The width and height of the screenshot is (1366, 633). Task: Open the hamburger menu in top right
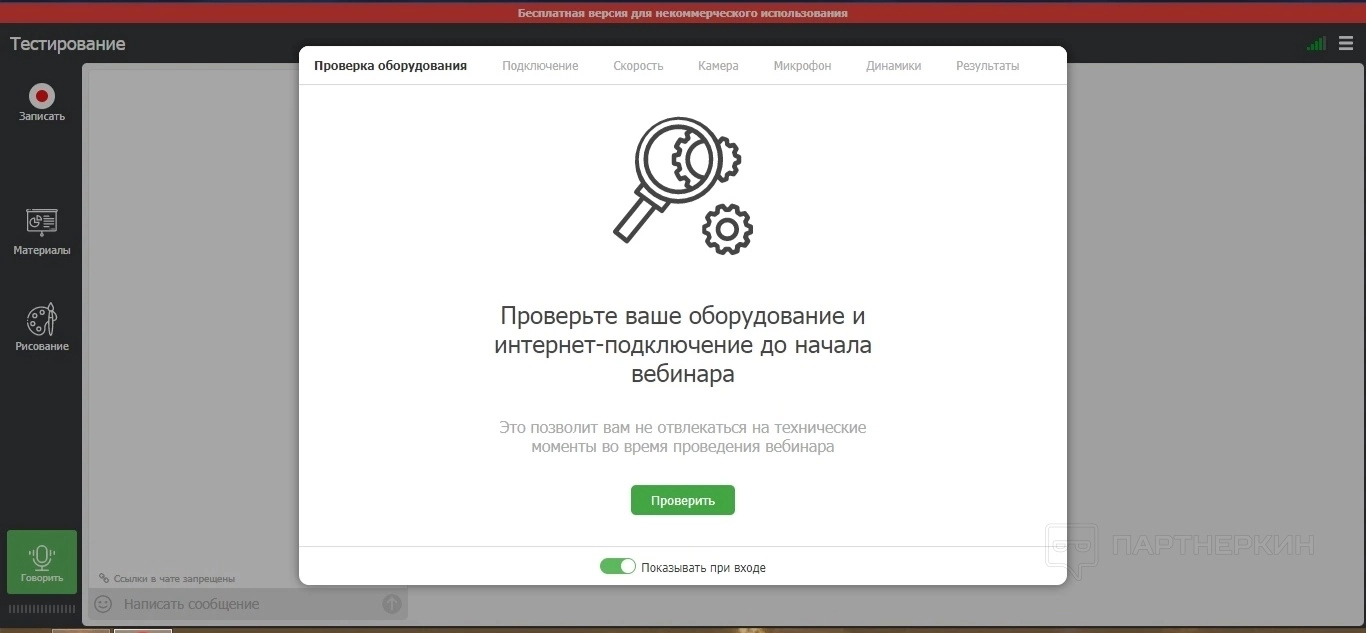1345,44
